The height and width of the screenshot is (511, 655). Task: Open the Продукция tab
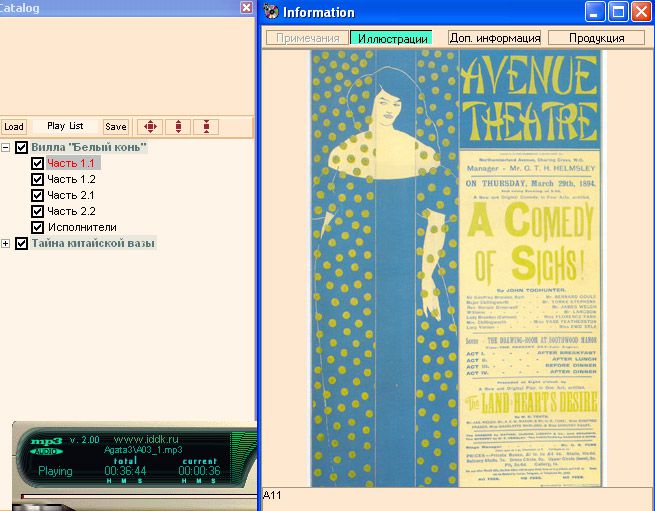click(596, 38)
